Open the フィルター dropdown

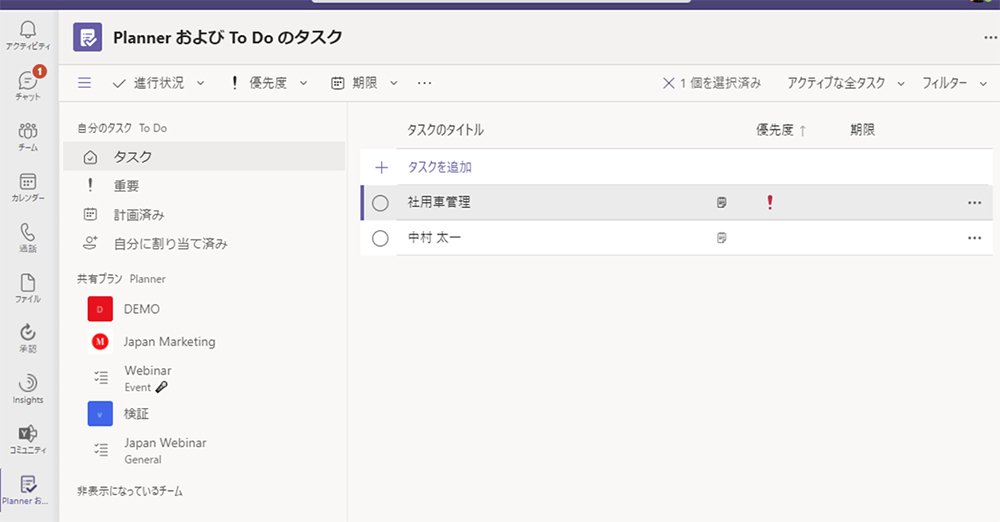955,83
